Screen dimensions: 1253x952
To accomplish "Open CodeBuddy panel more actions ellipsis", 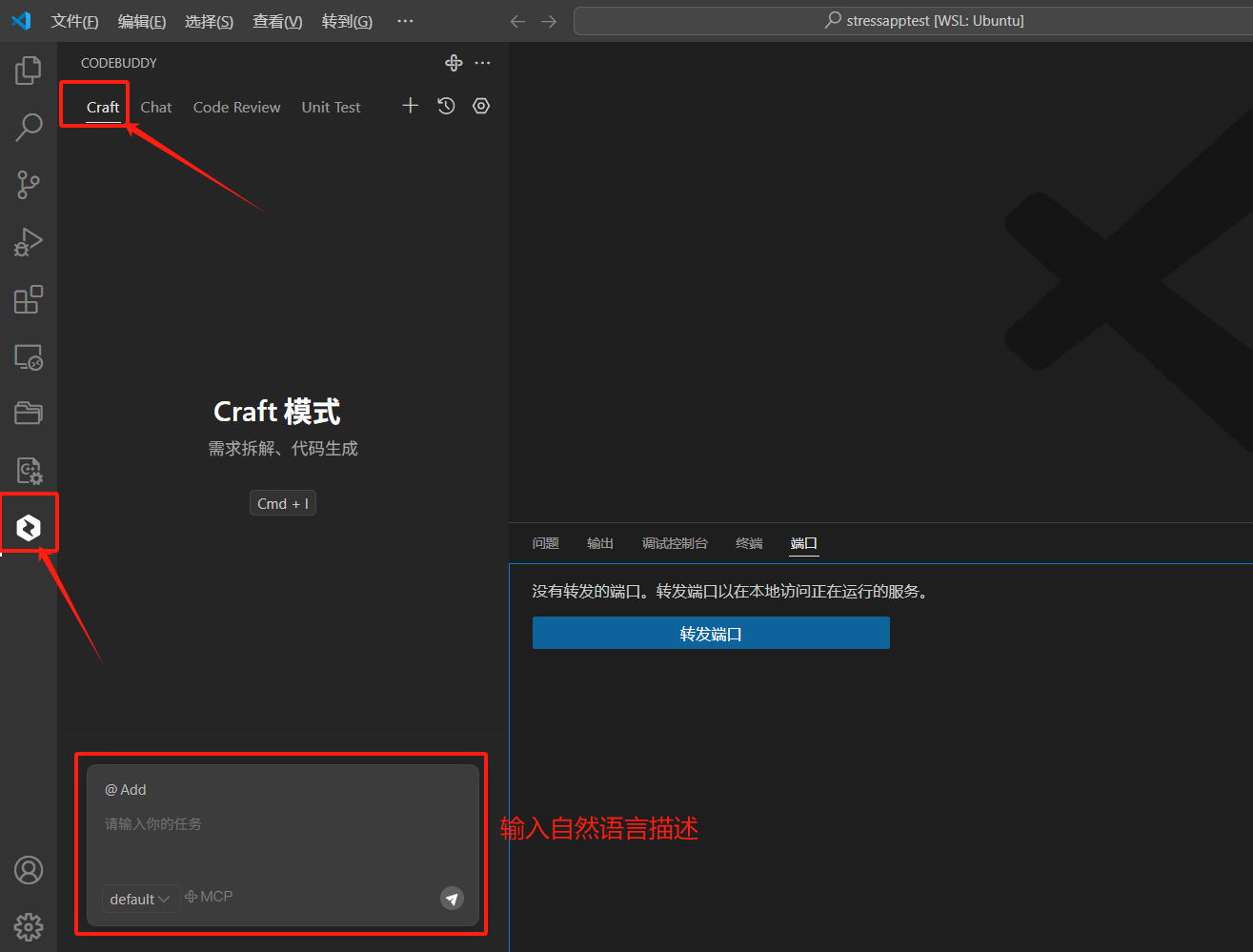I will coord(483,63).
